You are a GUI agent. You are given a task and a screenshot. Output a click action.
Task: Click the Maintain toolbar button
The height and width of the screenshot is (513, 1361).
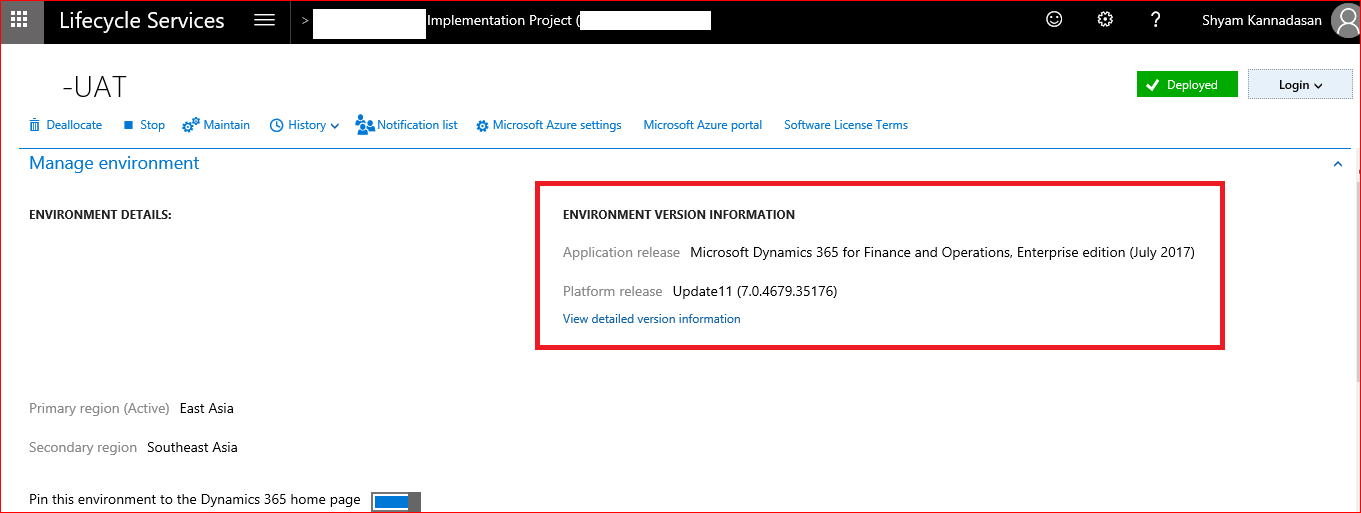click(x=216, y=125)
